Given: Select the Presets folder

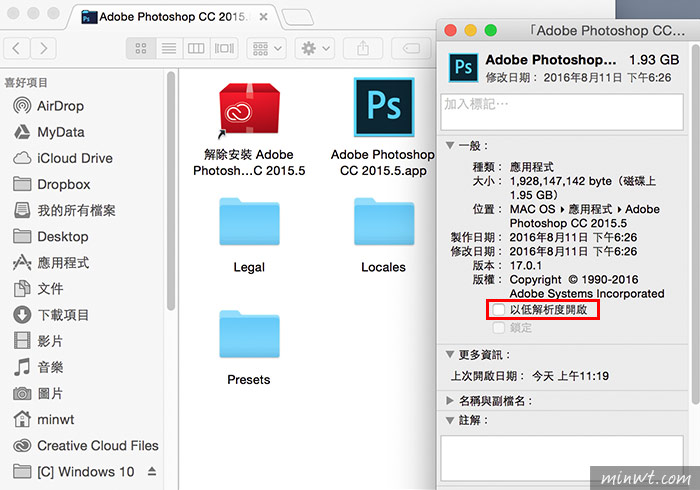Looking at the screenshot, I should tap(249, 334).
